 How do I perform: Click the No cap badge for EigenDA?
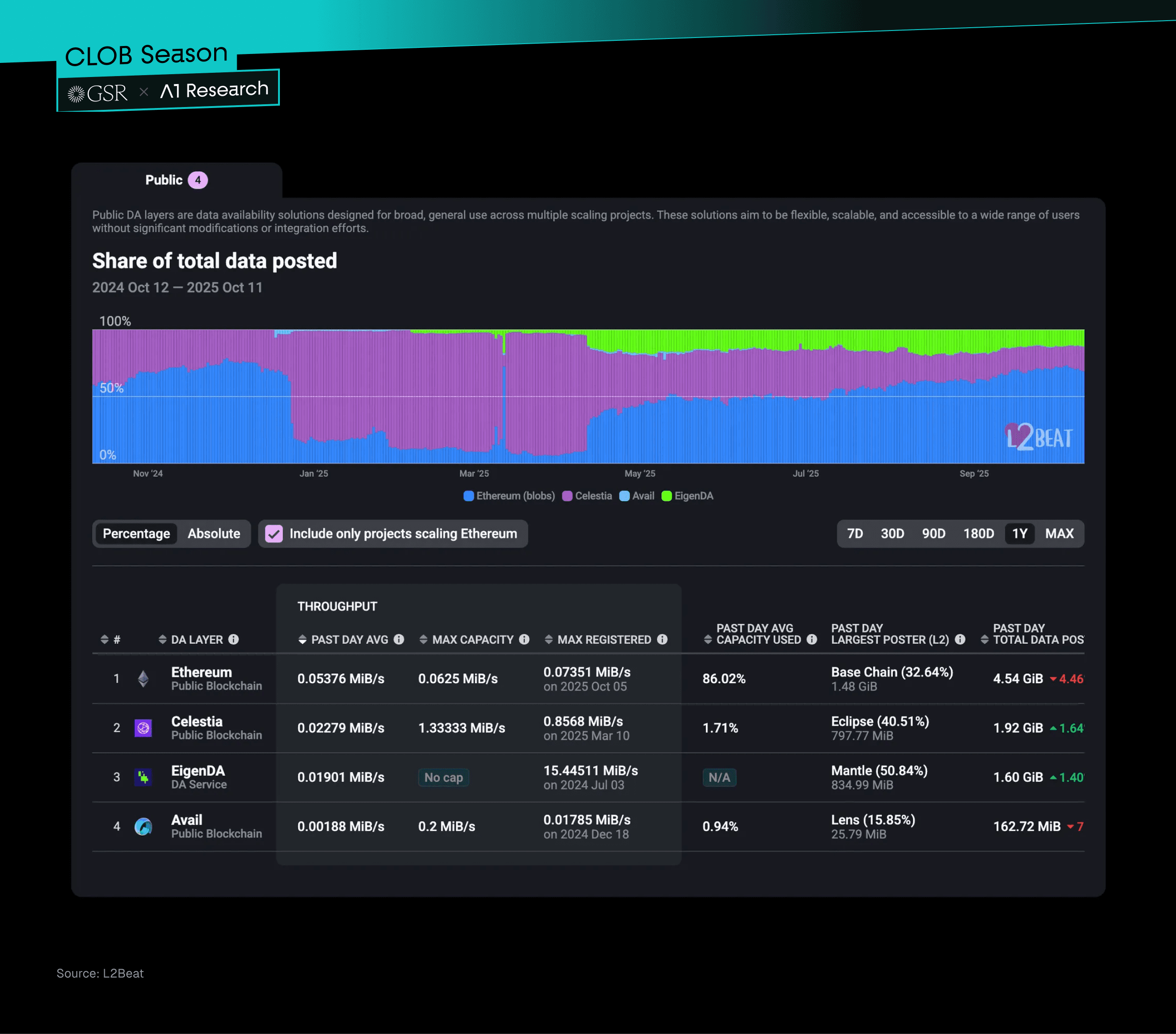[x=444, y=778]
